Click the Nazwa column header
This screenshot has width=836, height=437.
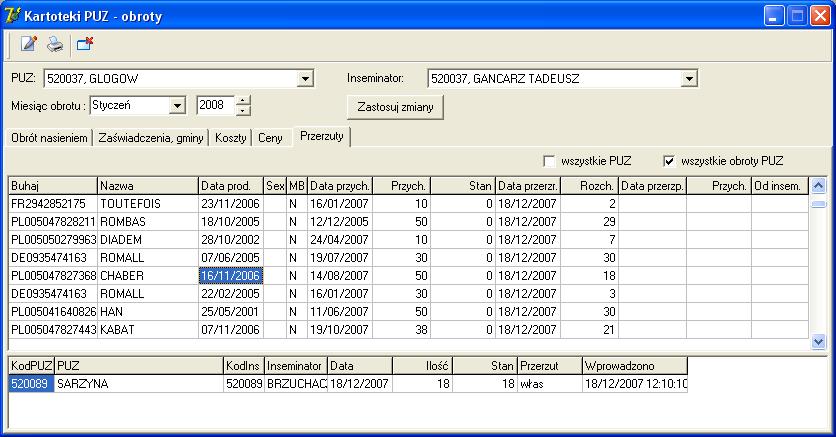pos(148,186)
